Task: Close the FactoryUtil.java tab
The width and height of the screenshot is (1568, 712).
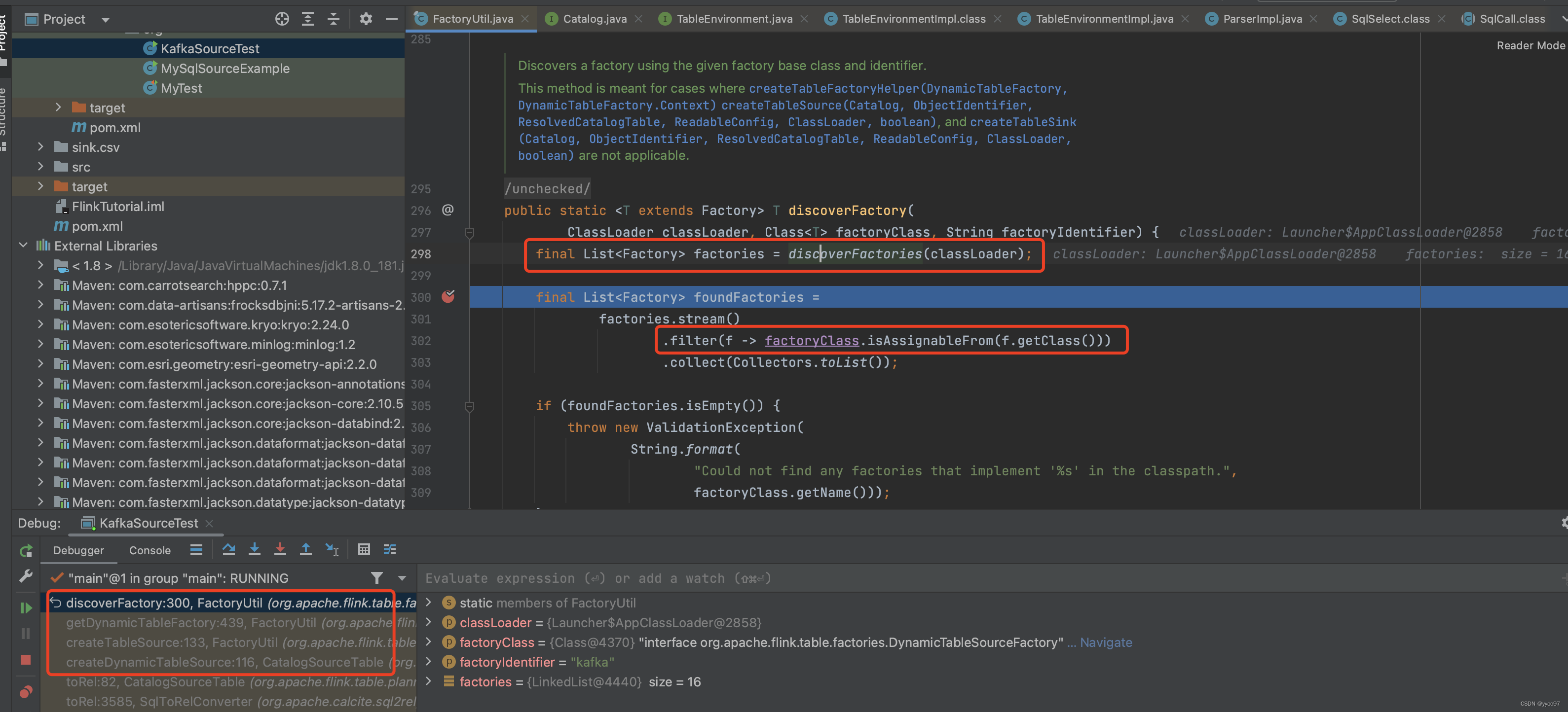Action: (x=524, y=19)
